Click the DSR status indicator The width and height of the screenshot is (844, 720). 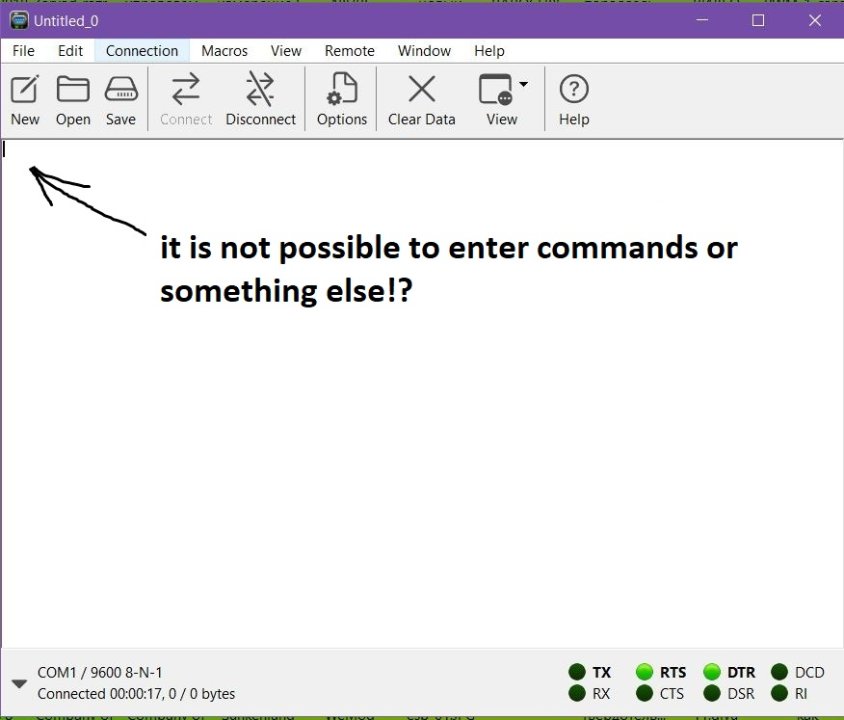point(712,693)
